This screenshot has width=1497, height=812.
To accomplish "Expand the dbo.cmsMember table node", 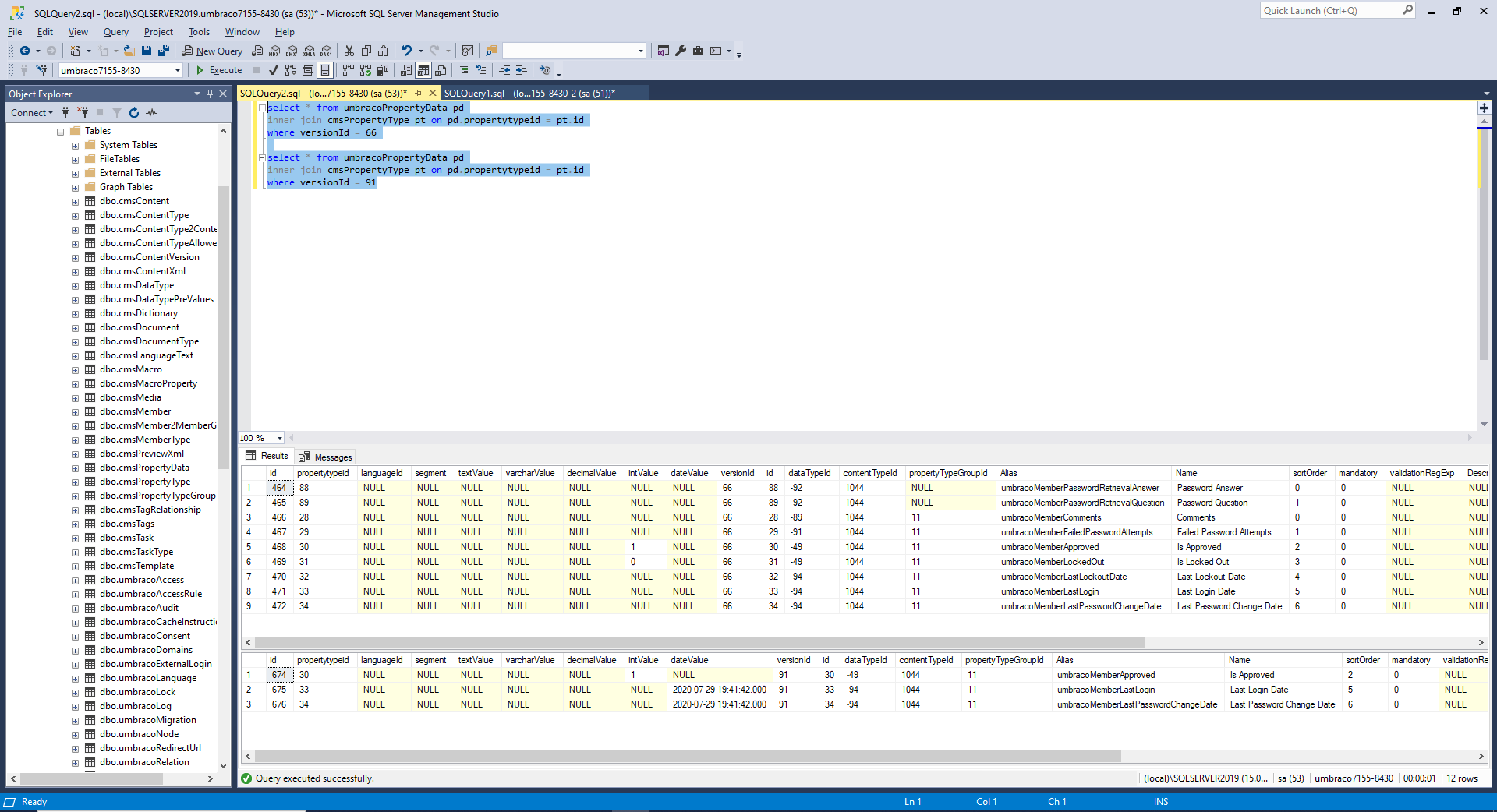I will [75, 411].
